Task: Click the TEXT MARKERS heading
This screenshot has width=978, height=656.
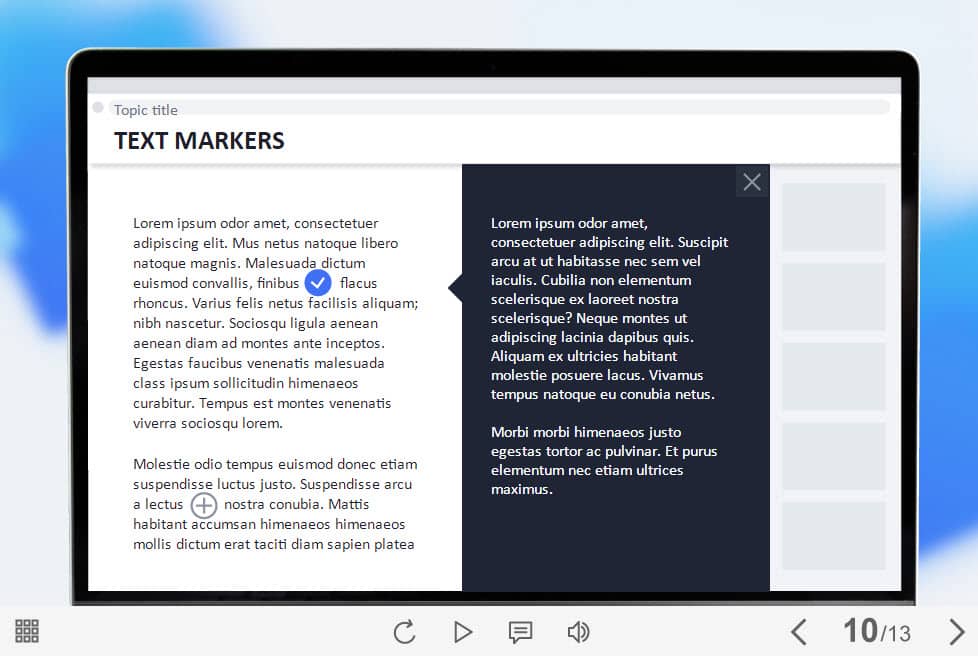Action: tap(199, 141)
